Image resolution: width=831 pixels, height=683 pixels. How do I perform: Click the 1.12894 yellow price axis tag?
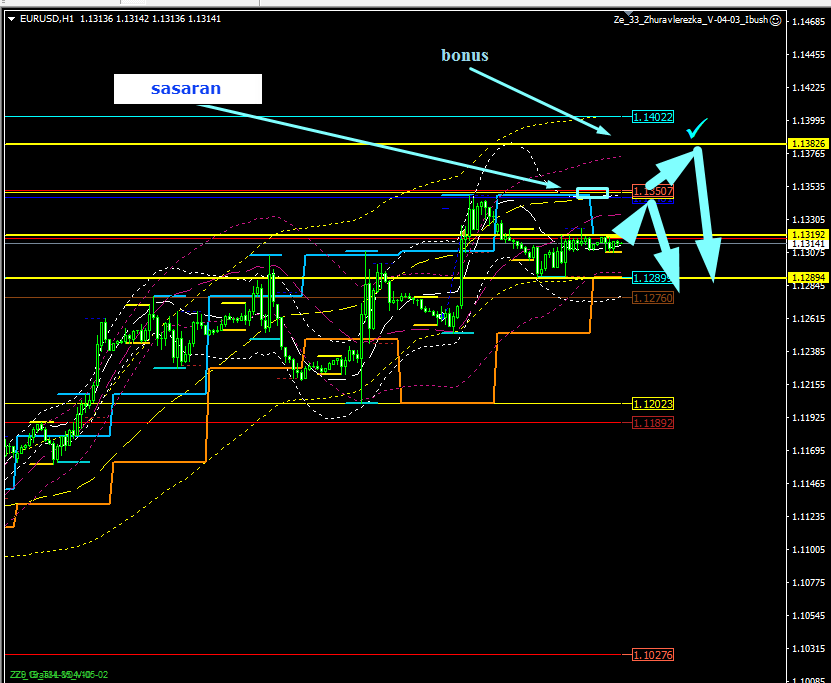(x=808, y=277)
